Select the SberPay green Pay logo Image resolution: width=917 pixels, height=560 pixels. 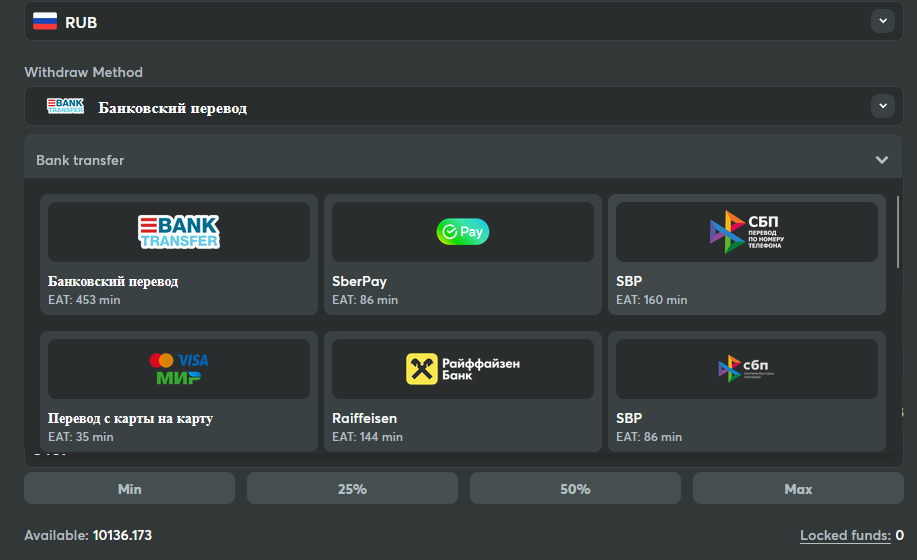pos(463,232)
